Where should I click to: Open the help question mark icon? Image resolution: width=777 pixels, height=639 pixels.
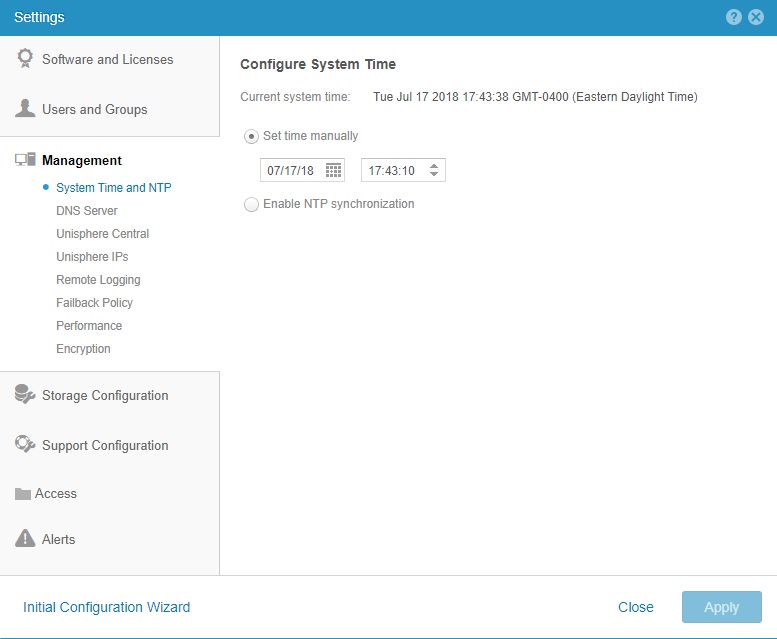(x=734, y=17)
